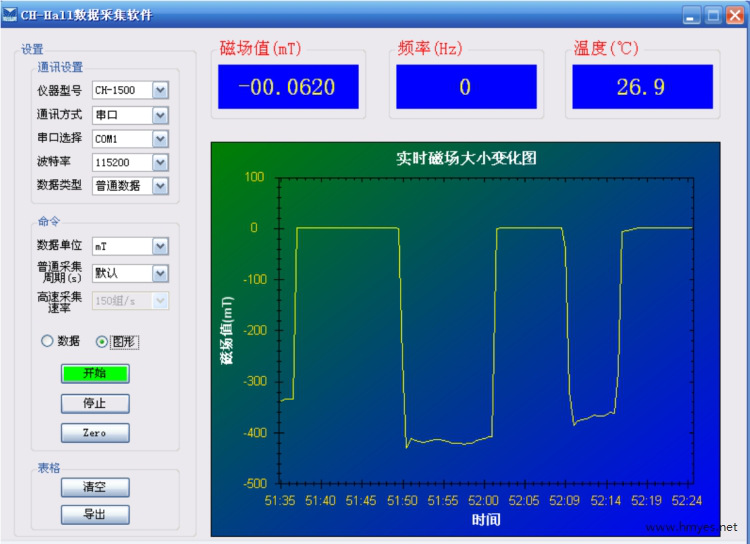Click the 磁场值(mT) heading label
This screenshot has width=750, height=544.
point(261,48)
